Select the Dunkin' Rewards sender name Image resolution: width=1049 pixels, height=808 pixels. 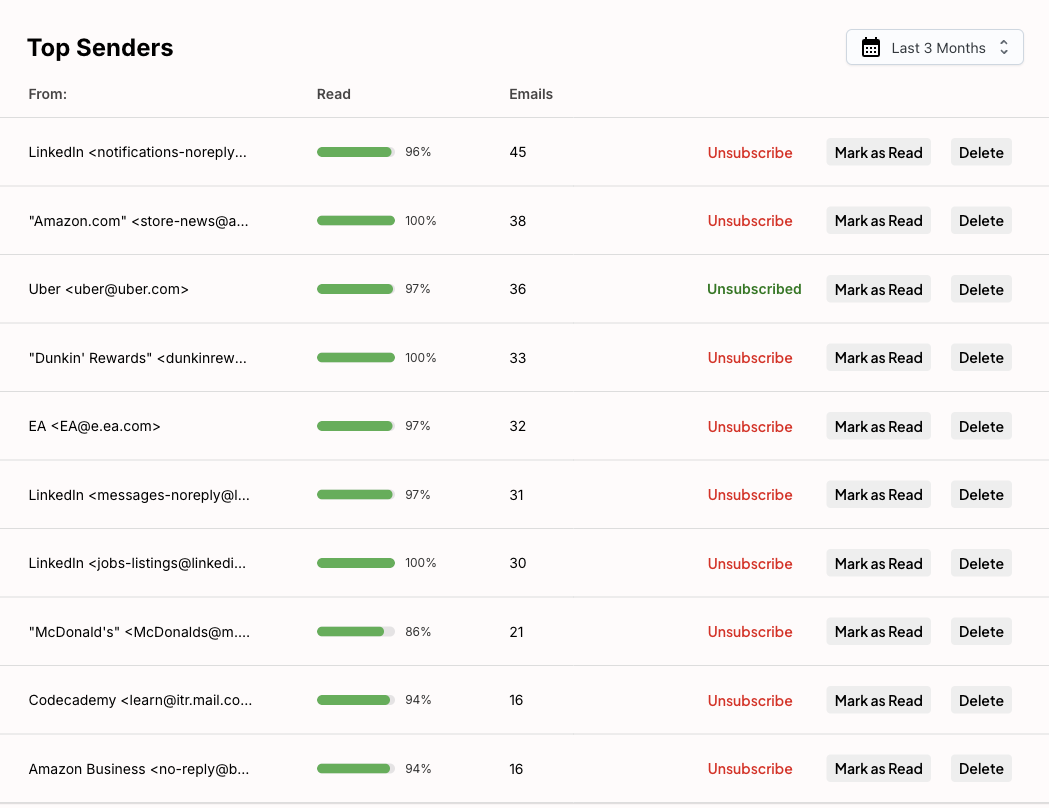point(137,358)
